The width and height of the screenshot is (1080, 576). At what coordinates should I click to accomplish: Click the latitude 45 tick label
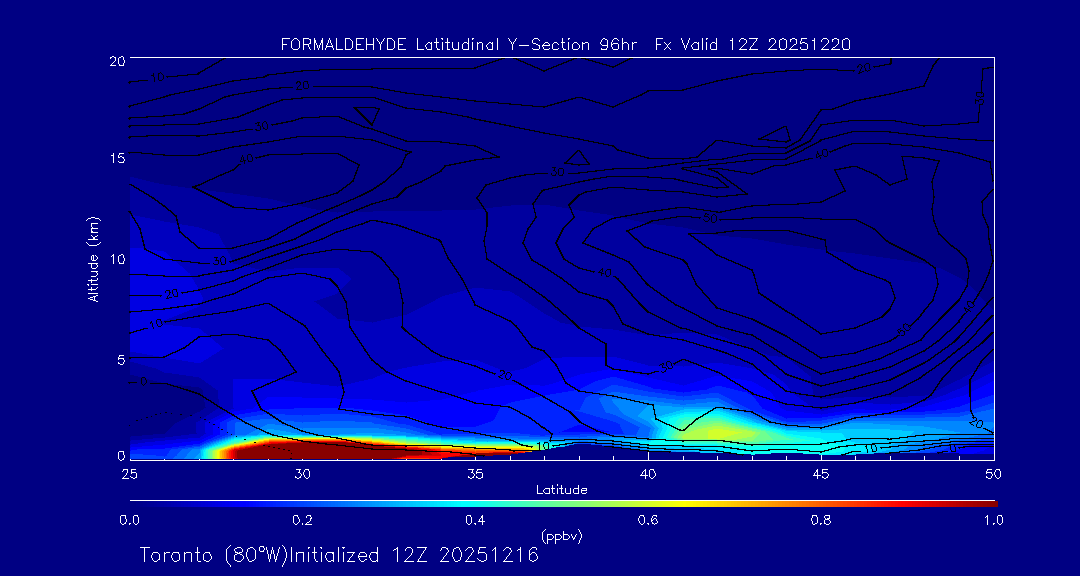pos(821,473)
